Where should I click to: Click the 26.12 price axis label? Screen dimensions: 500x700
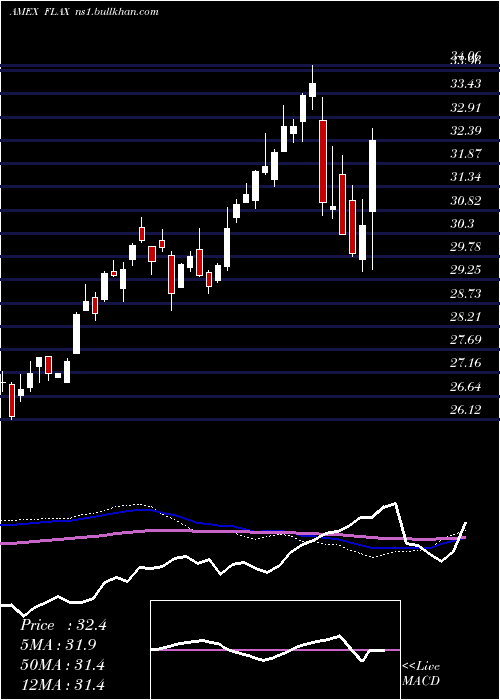click(466, 410)
